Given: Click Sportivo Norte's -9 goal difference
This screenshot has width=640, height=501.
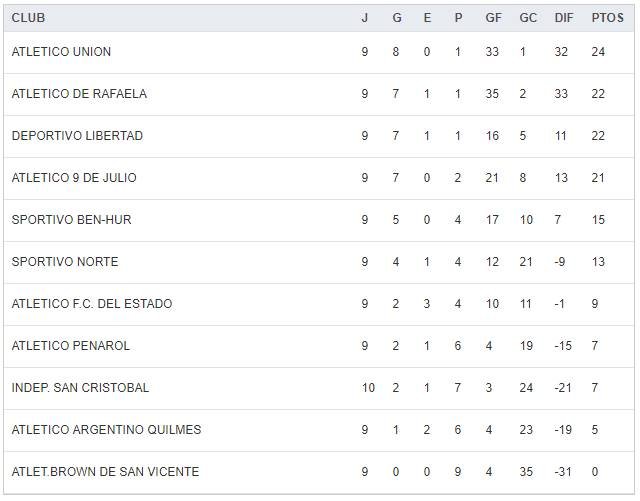Looking at the screenshot, I should pyautogui.click(x=560, y=262).
